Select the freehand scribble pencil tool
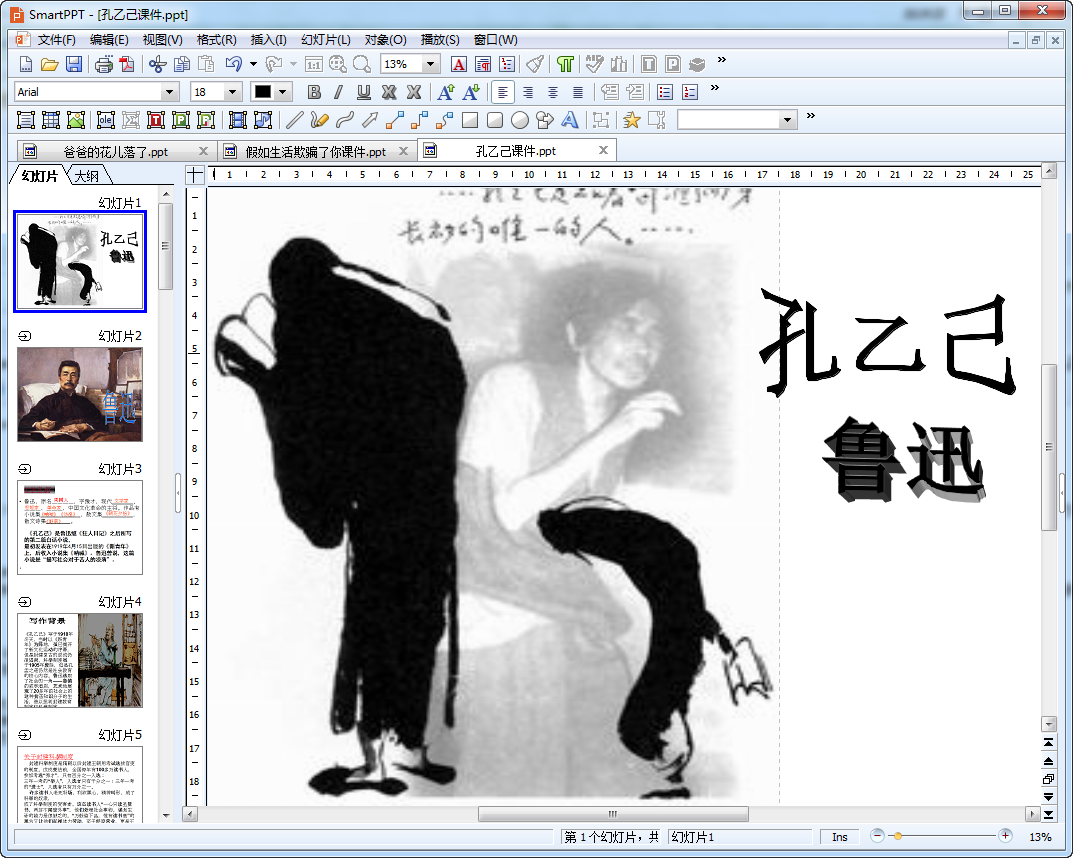 (x=319, y=120)
